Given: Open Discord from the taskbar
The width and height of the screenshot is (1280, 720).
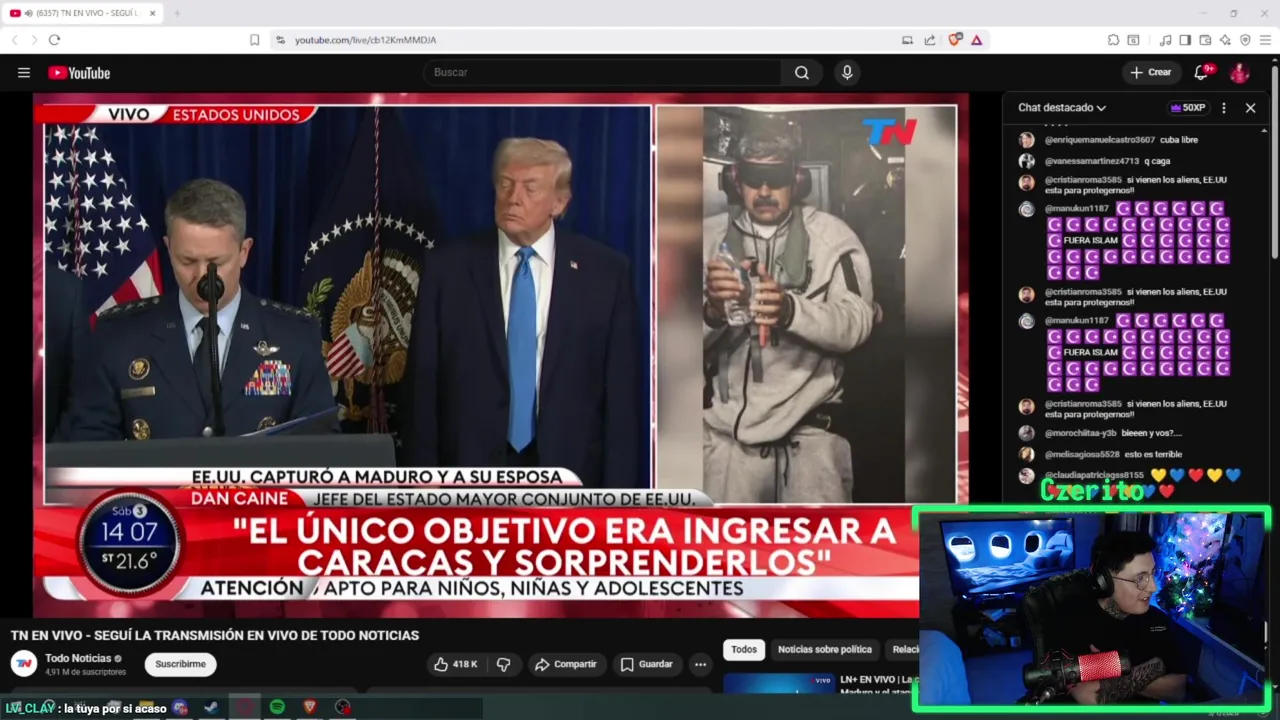Looking at the screenshot, I should [x=180, y=707].
